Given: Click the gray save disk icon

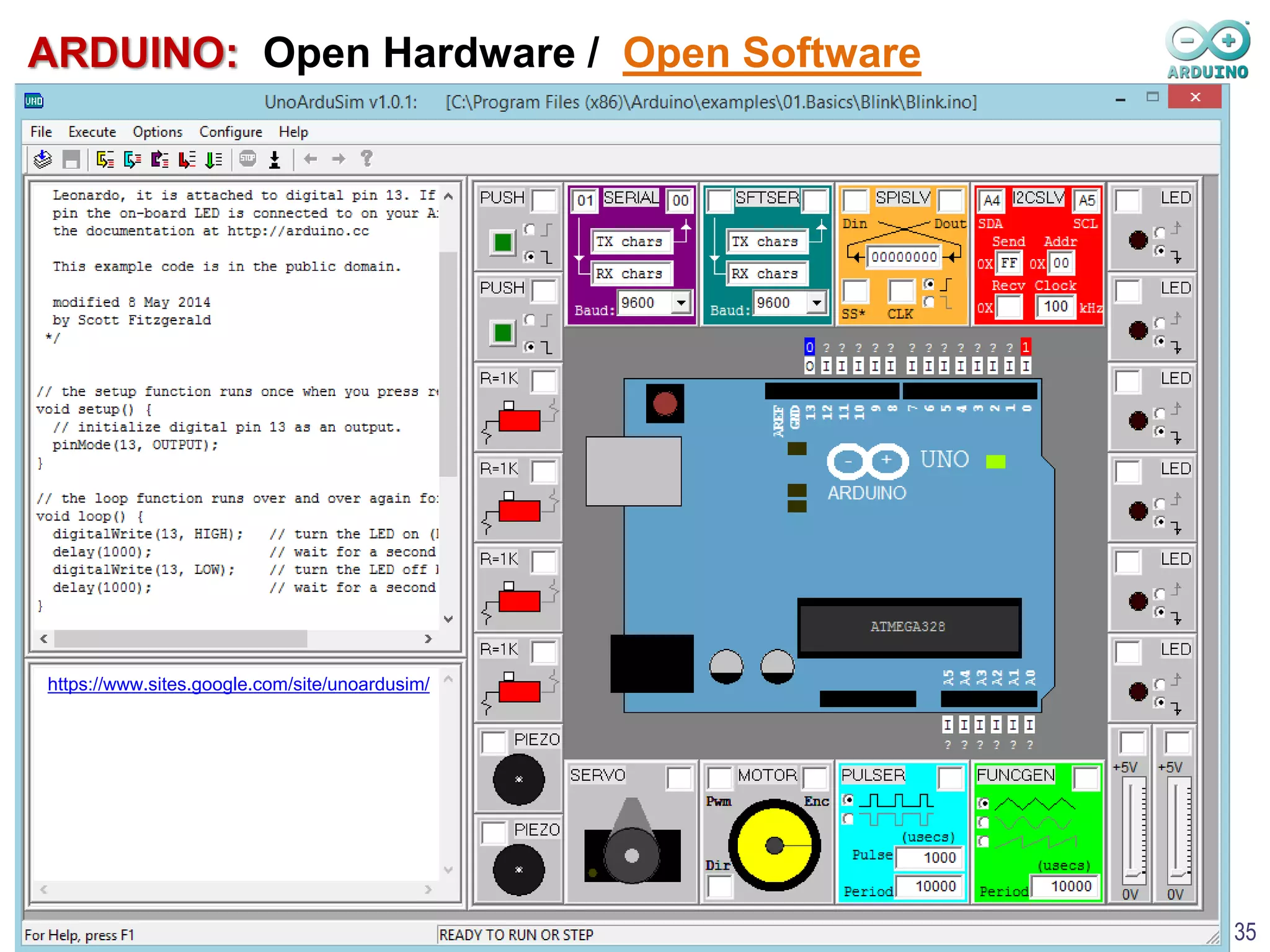Looking at the screenshot, I should pos(71,159).
